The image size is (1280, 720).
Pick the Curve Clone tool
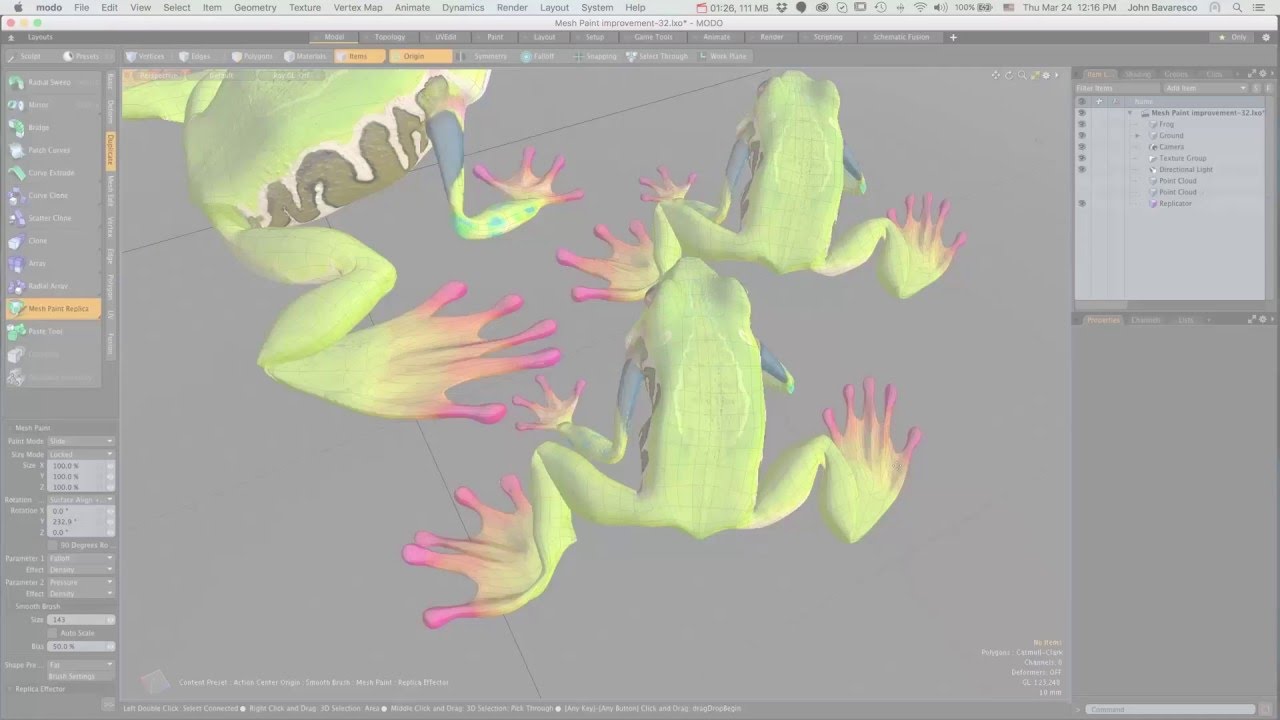[x=52, y=196]
